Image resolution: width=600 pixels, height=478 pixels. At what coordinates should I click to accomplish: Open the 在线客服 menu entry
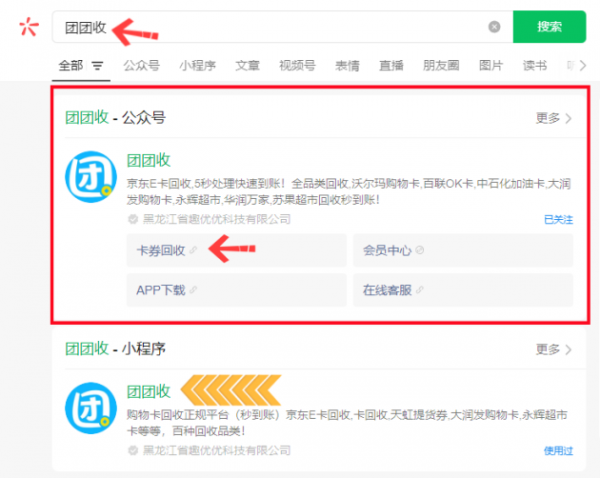coord(463,290)
